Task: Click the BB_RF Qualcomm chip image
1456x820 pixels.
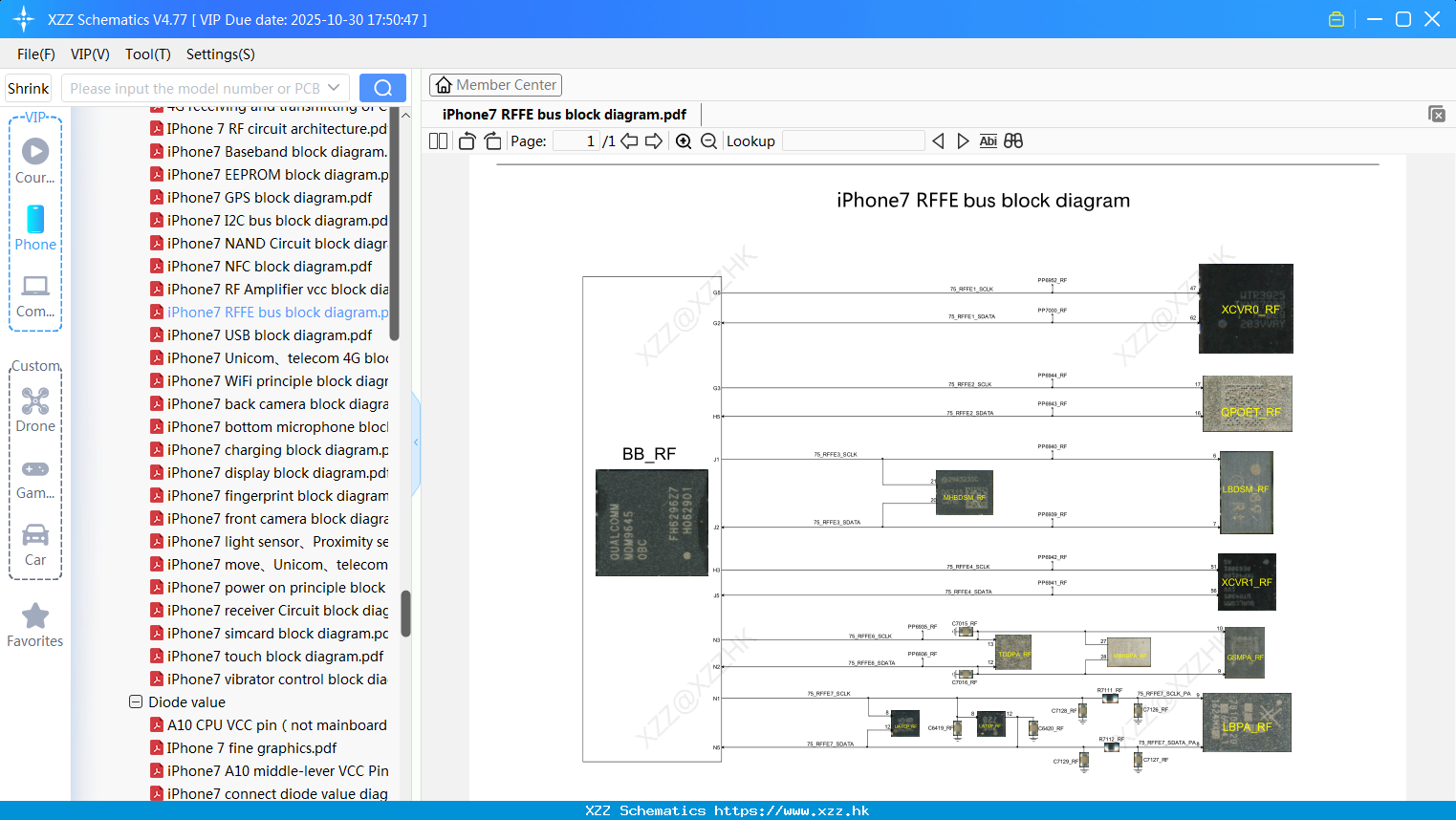Action: pyautogui.click(x=651, y=523)
